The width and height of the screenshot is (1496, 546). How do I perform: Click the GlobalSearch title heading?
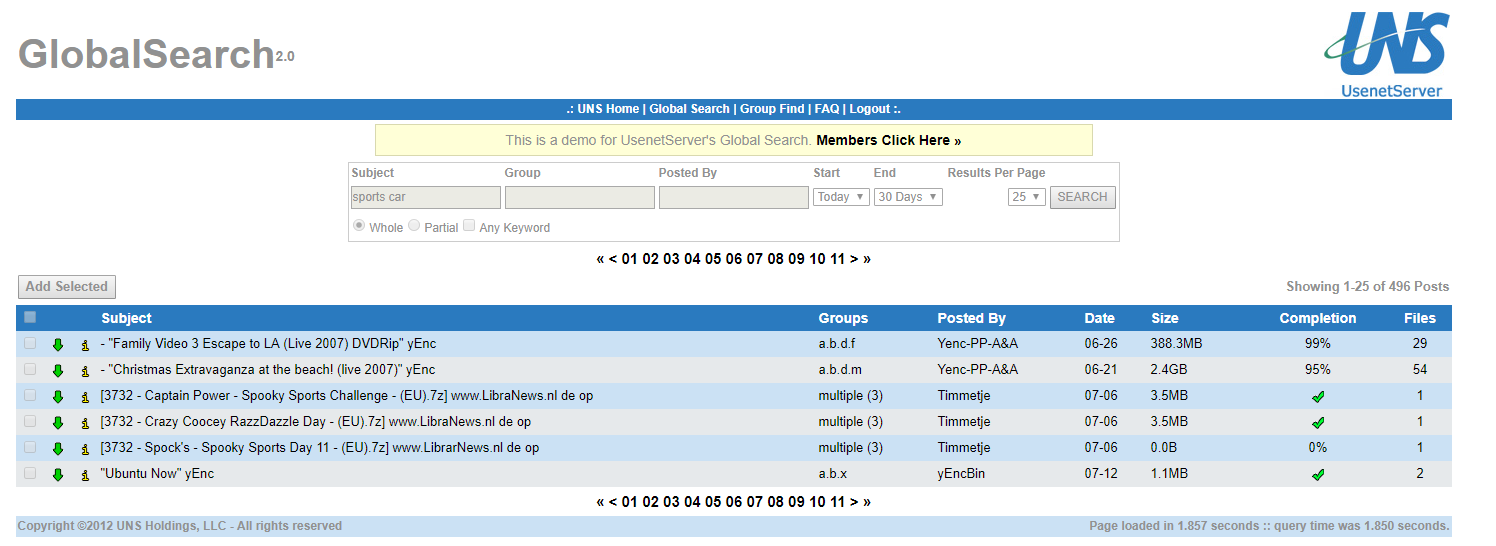[147, 54]
